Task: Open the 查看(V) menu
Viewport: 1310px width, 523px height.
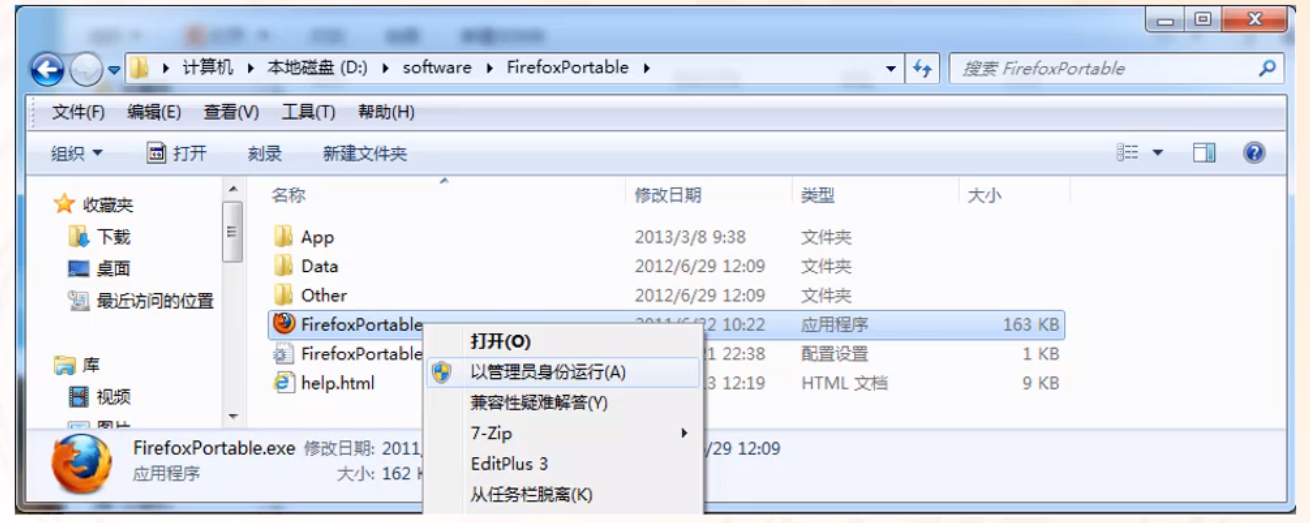Action: [231, 112]
